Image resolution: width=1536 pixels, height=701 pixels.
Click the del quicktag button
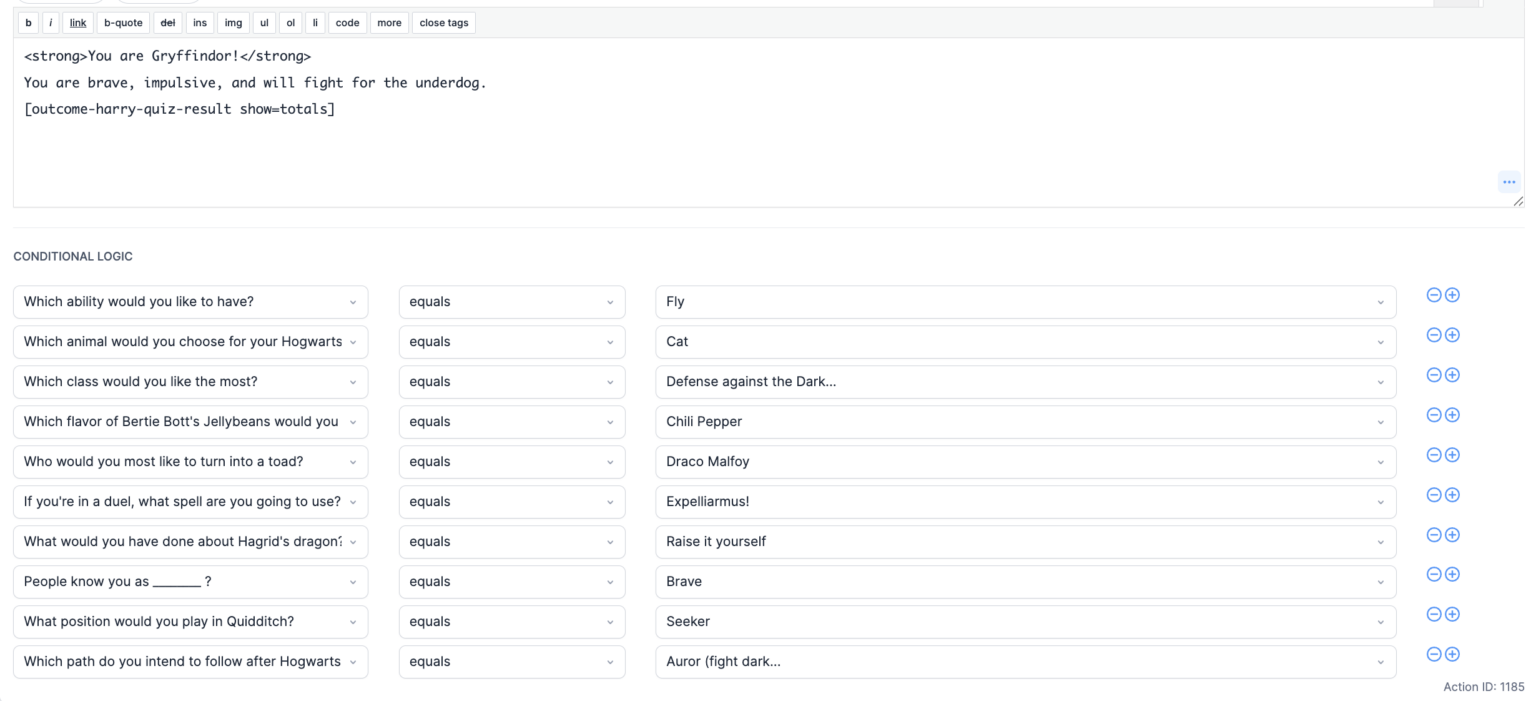[x=168, y=23]
